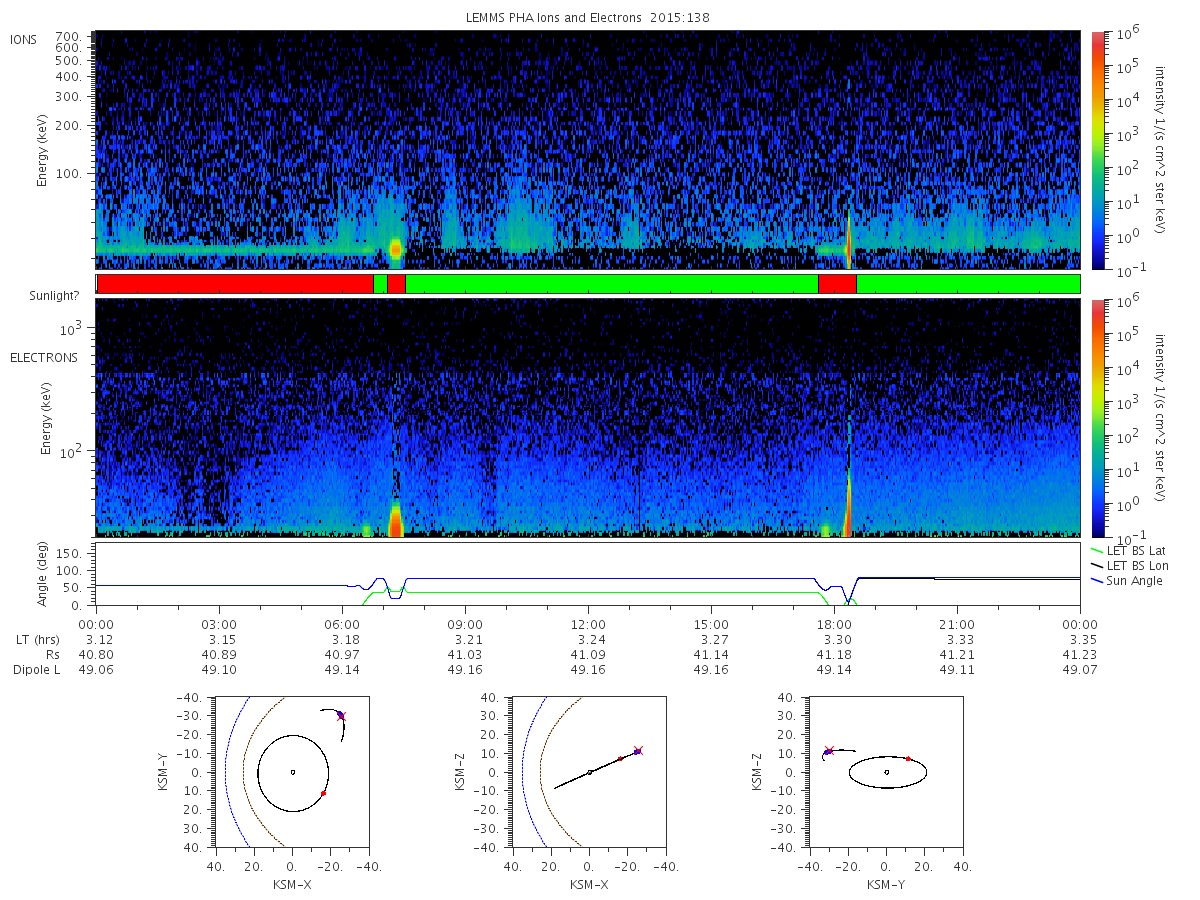Click Rs value 41.09
Viewport: 1200px width, 900px height.
click(588, 654)
